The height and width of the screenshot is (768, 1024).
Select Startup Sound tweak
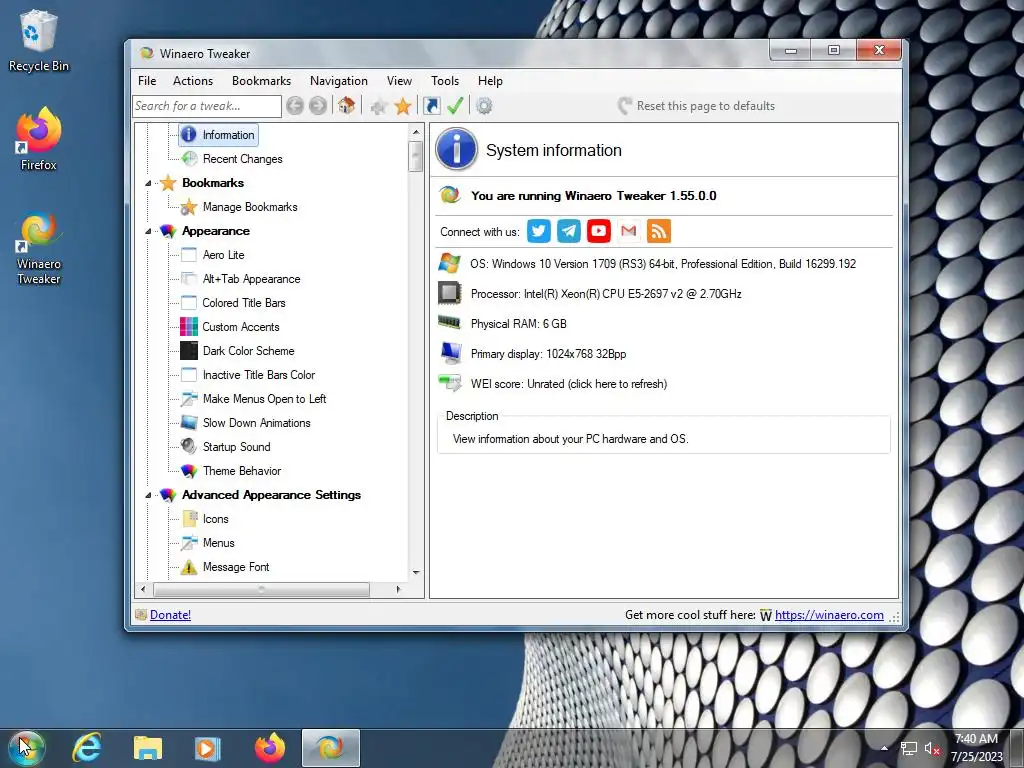(x=236, y=447)
